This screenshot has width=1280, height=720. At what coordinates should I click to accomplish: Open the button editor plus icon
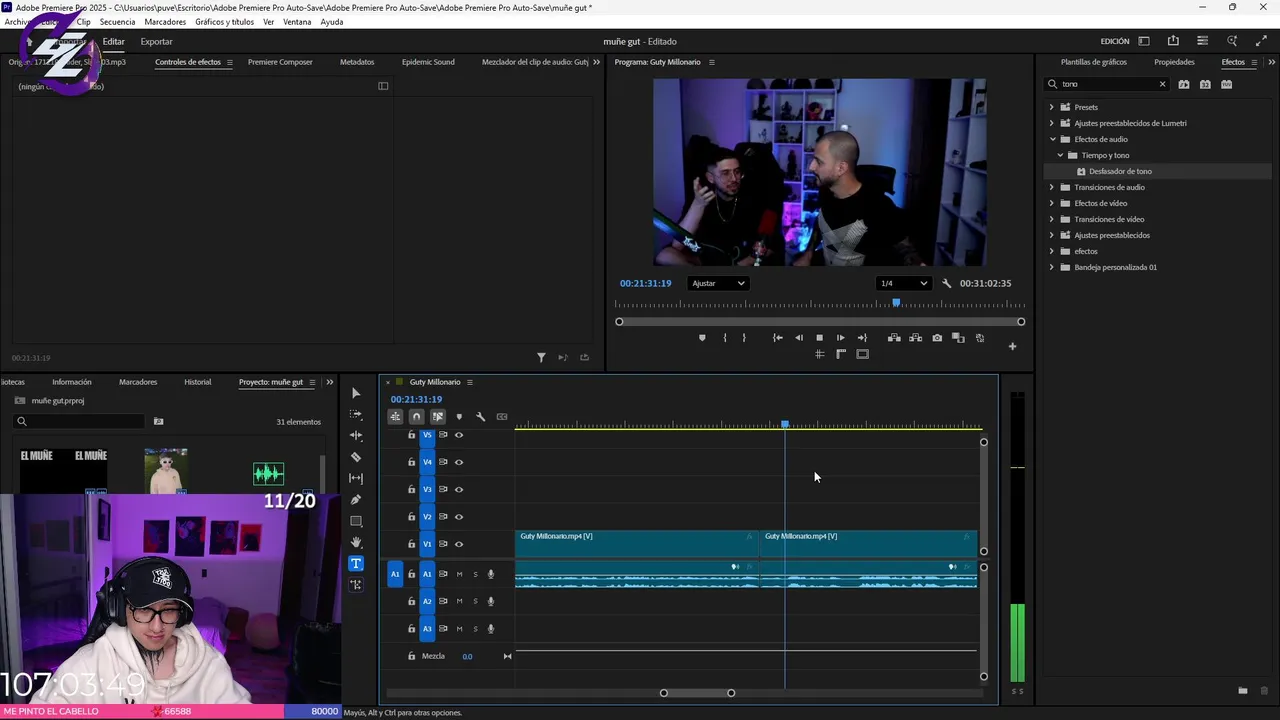1012,346
